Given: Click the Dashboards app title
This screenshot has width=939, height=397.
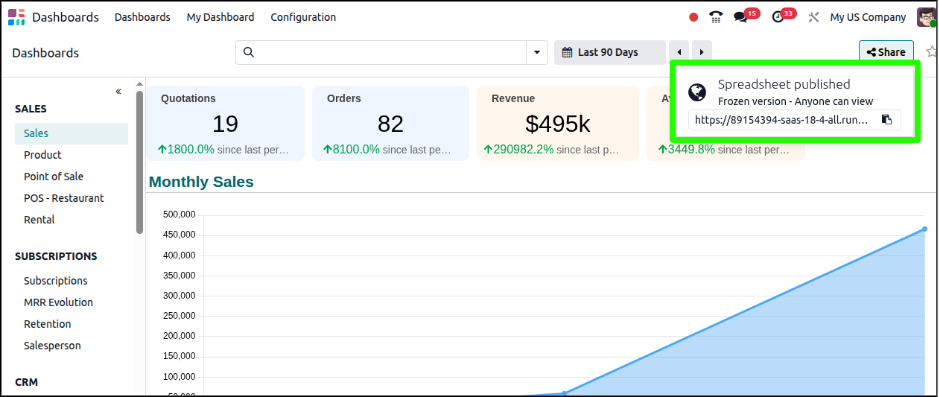Looking at the screenshot, I should click(65, 17).
